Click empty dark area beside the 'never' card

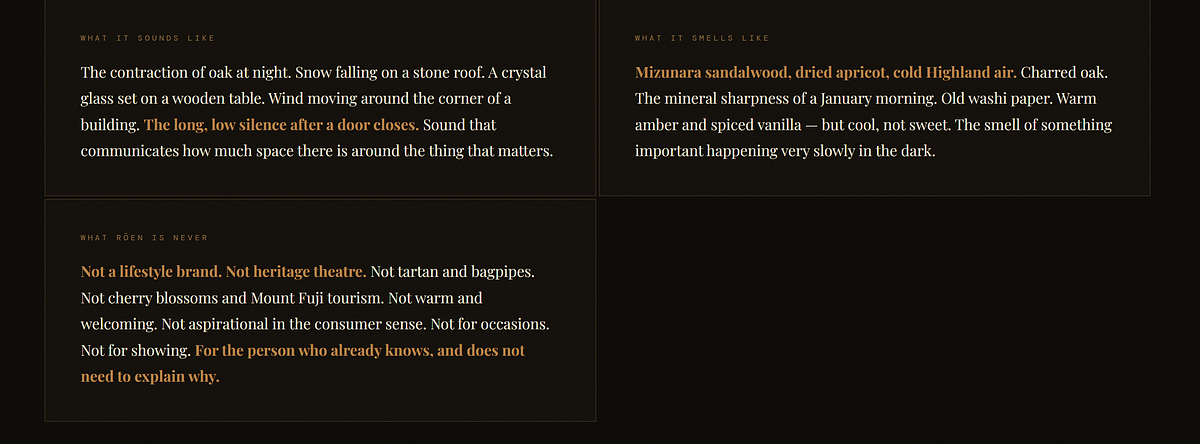tap(875, 310)
